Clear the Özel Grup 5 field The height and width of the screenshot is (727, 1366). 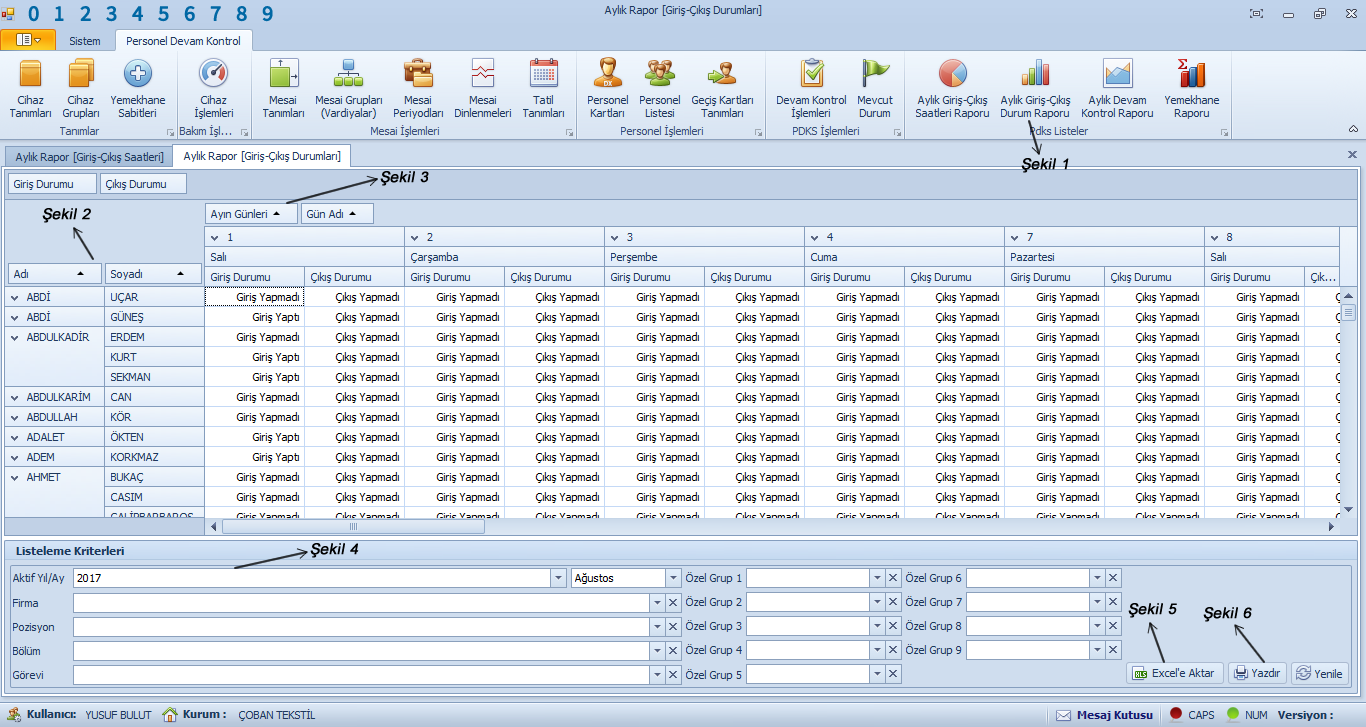coord(893,674)
